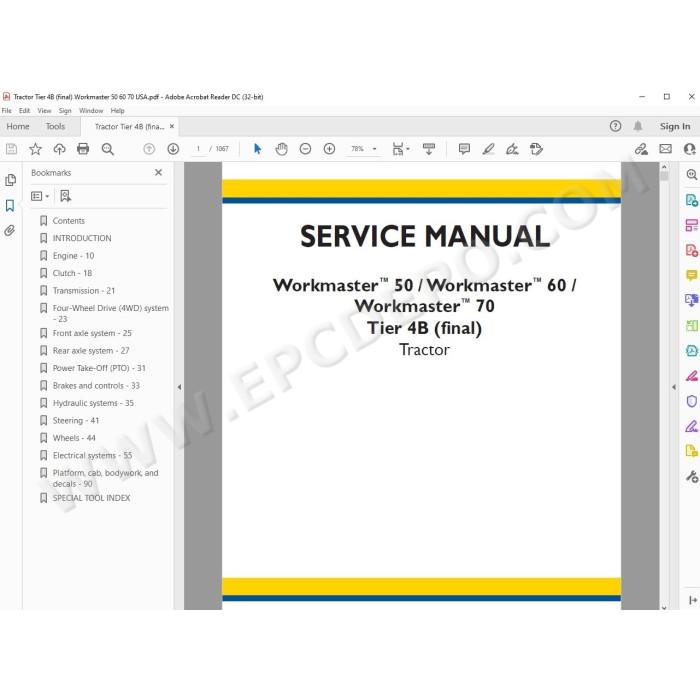The image size is (700, 700).
Task: Open the Four-Wheel Drive system bookmark
Action: pos(111,313)
